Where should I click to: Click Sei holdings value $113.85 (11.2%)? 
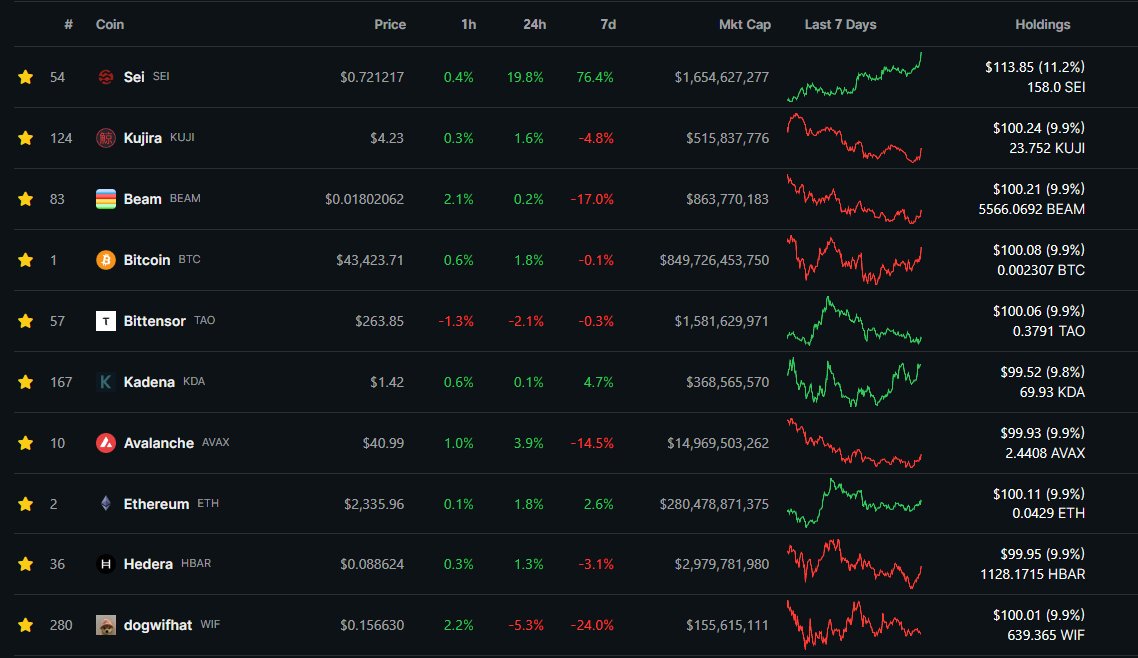coord(1035,67)
